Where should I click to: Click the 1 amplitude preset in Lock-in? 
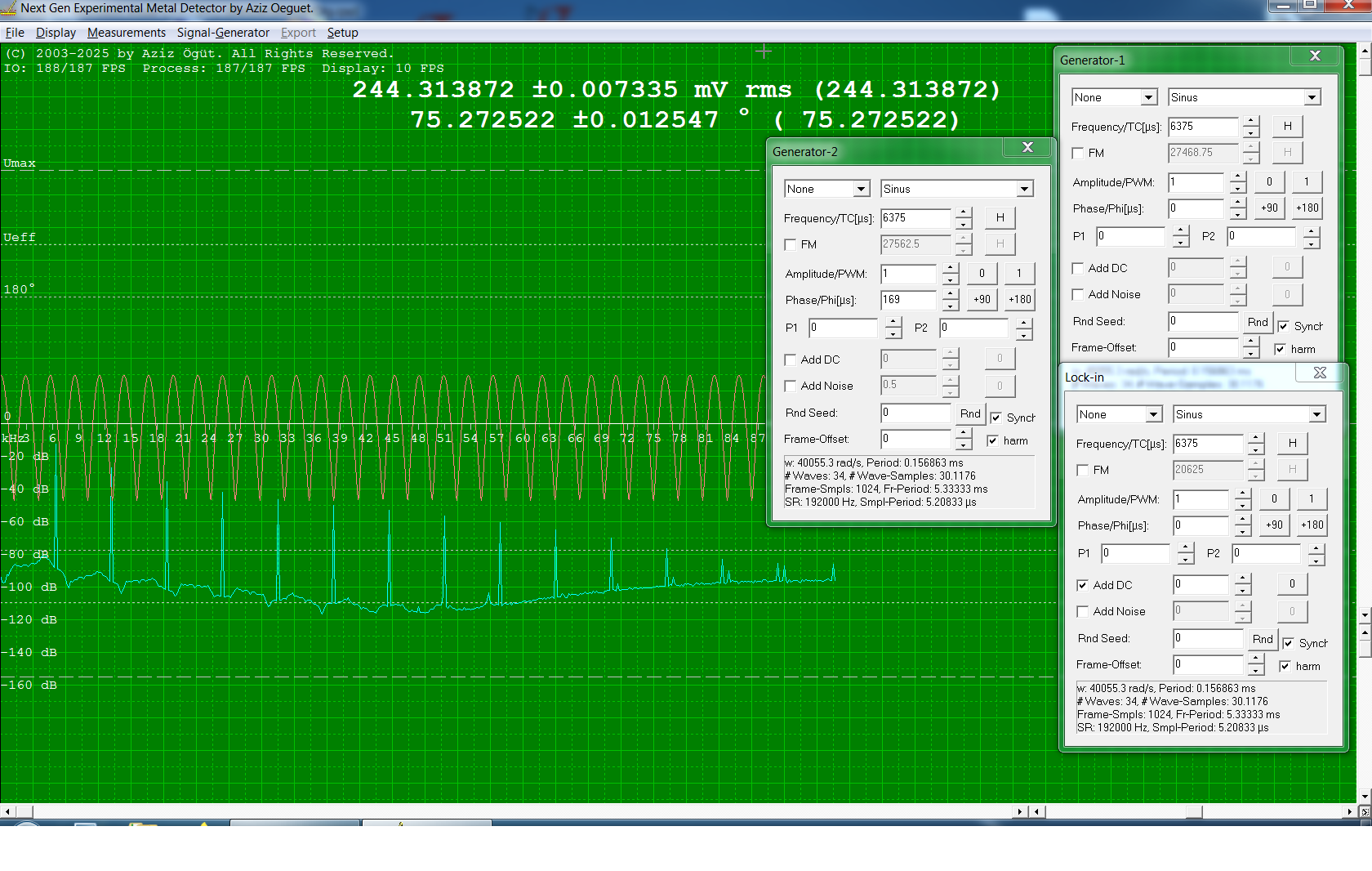tap(1312, 499)
